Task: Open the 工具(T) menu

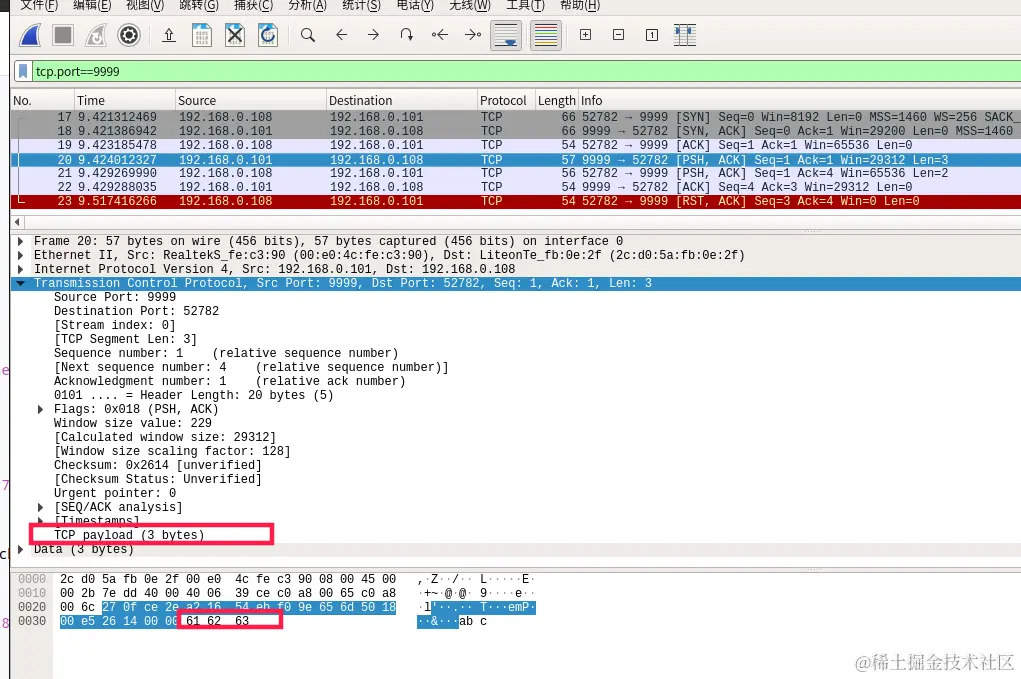Action: [525, 5]
